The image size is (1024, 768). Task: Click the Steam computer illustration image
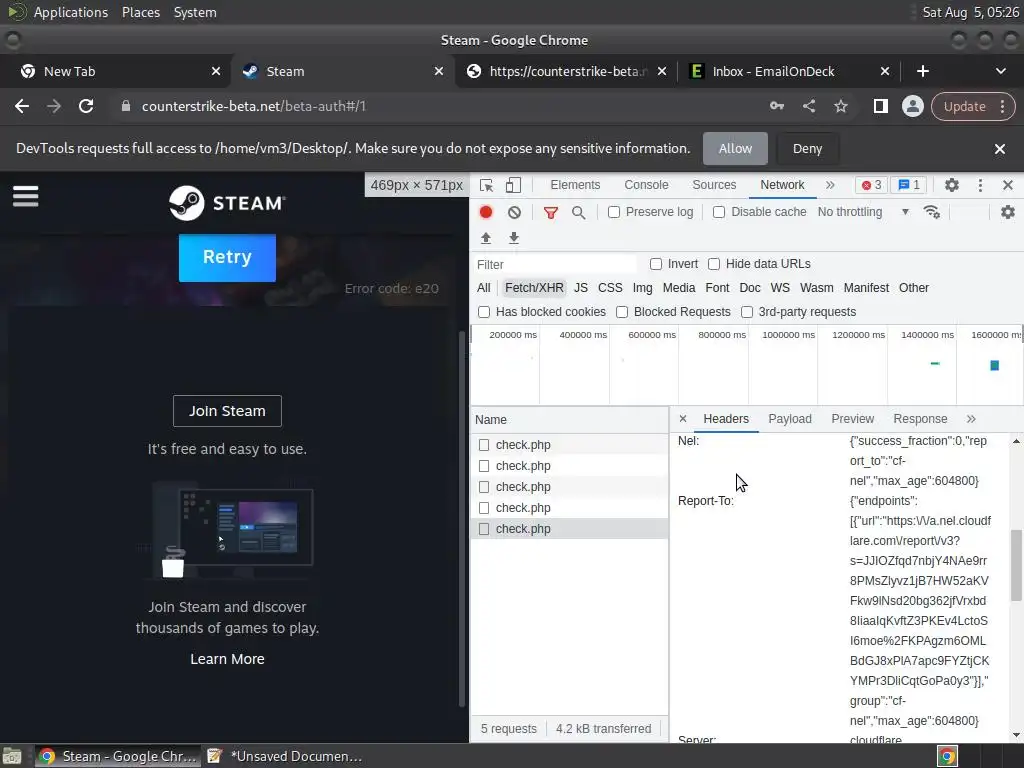pyautogui.click(x=227, y=529)
